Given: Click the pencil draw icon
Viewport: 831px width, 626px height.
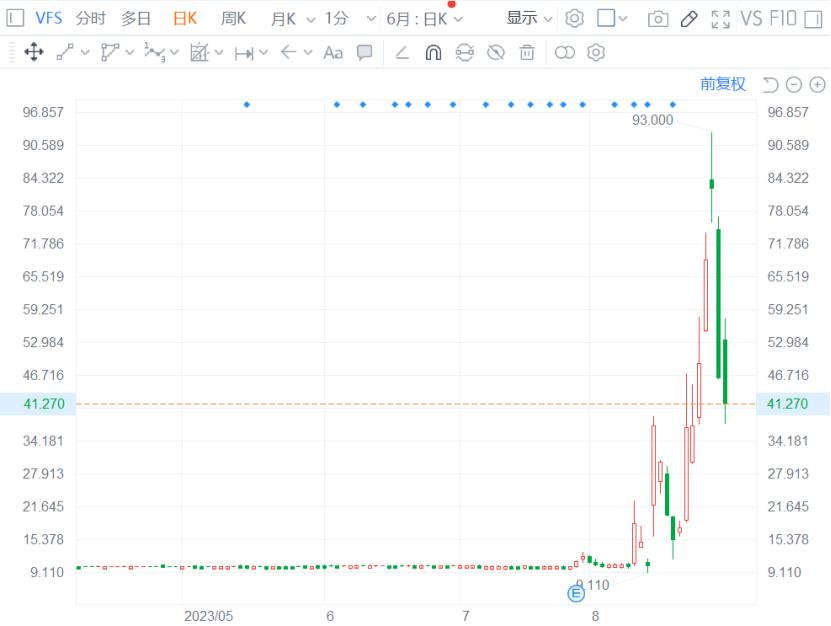Looking at the screenshot, I should click(x=688, y=19).
